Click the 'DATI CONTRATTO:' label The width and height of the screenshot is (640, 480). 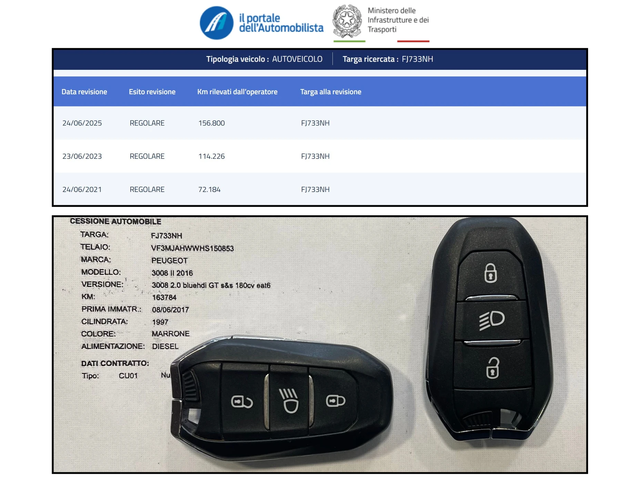pyautogui.click(x=115, y=363)
